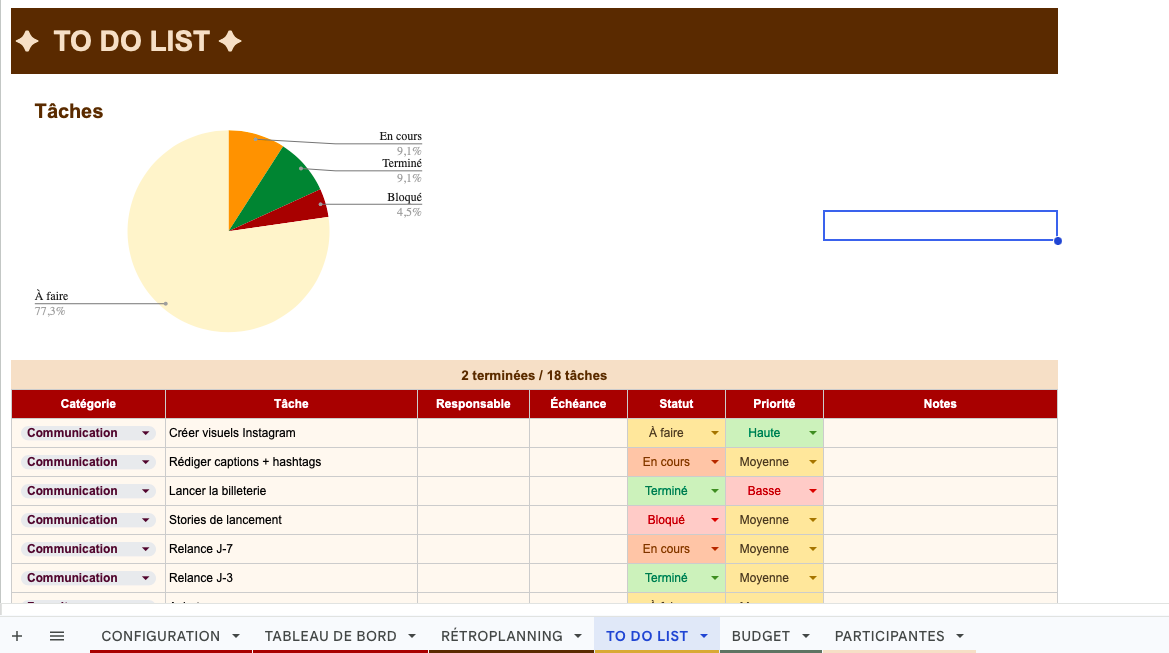The width and height of the screenshot is (1169, 653).
Task: Open the CONFIGURATION tab menu arrow
Action: coord(236,636)
